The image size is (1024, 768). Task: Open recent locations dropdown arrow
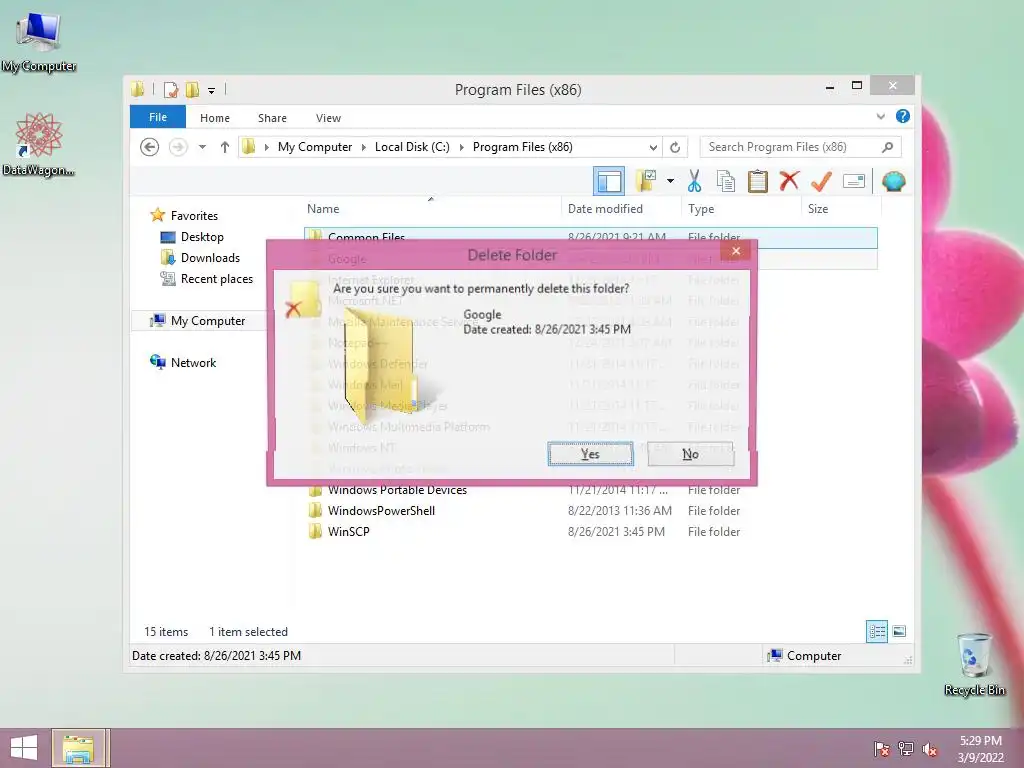pyautogui.click(x=202, y=147)
